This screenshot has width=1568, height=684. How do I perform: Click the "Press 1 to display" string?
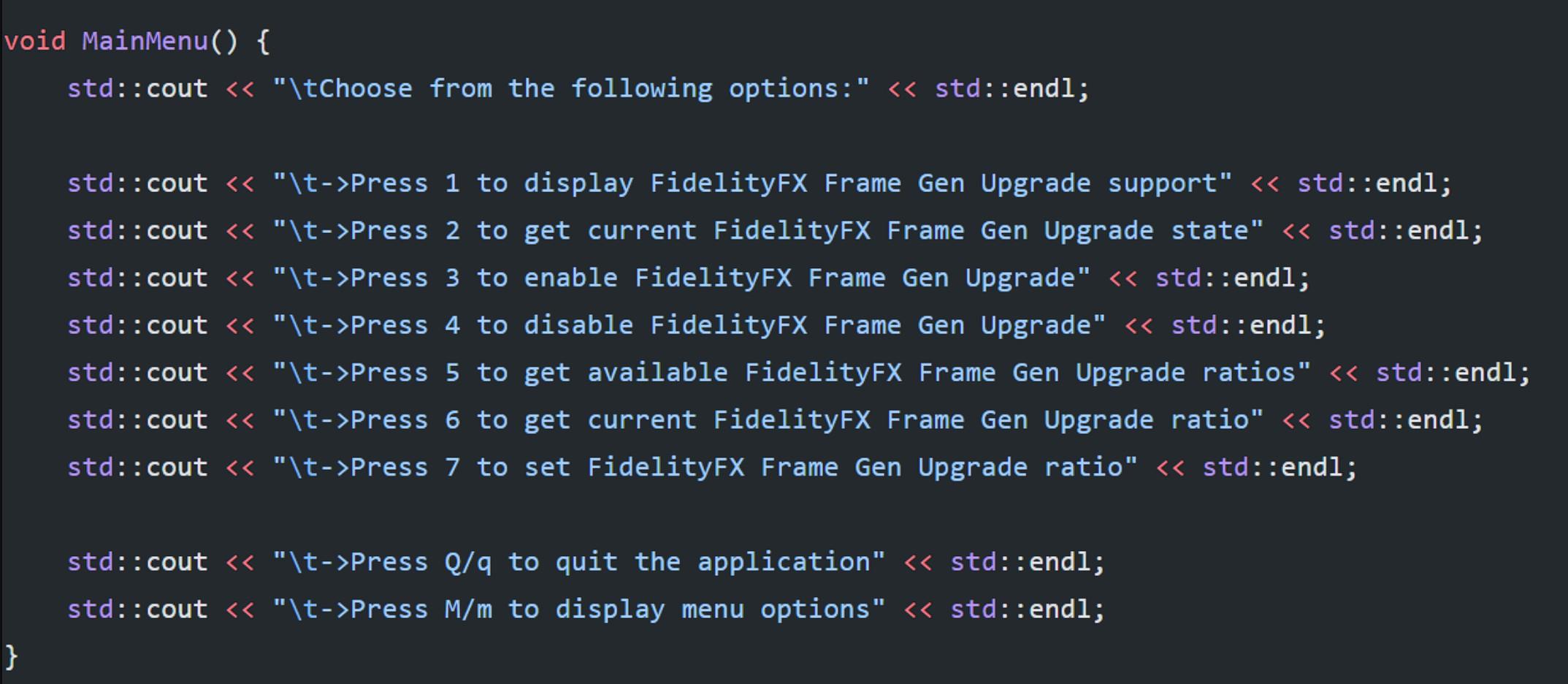point(752,183)
